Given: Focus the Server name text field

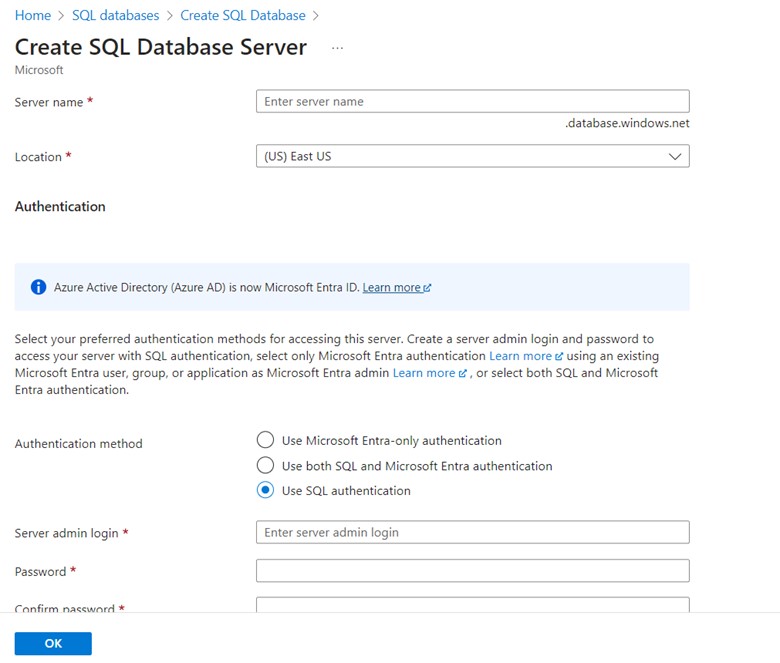Looking at the screenshot, I should [x=472, y=101].
